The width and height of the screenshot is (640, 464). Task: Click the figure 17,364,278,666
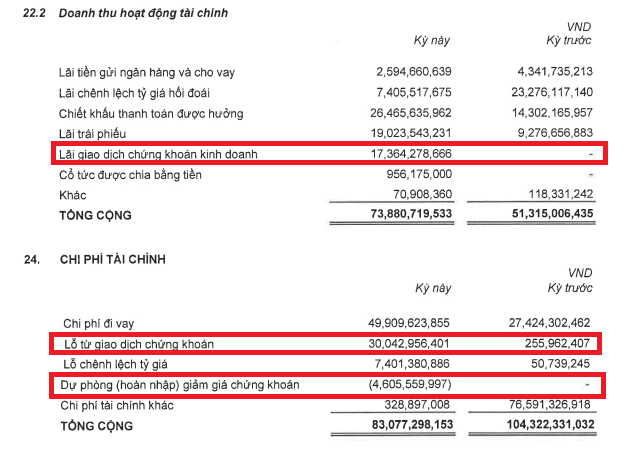pyautogui.click(x=411, y=154)
